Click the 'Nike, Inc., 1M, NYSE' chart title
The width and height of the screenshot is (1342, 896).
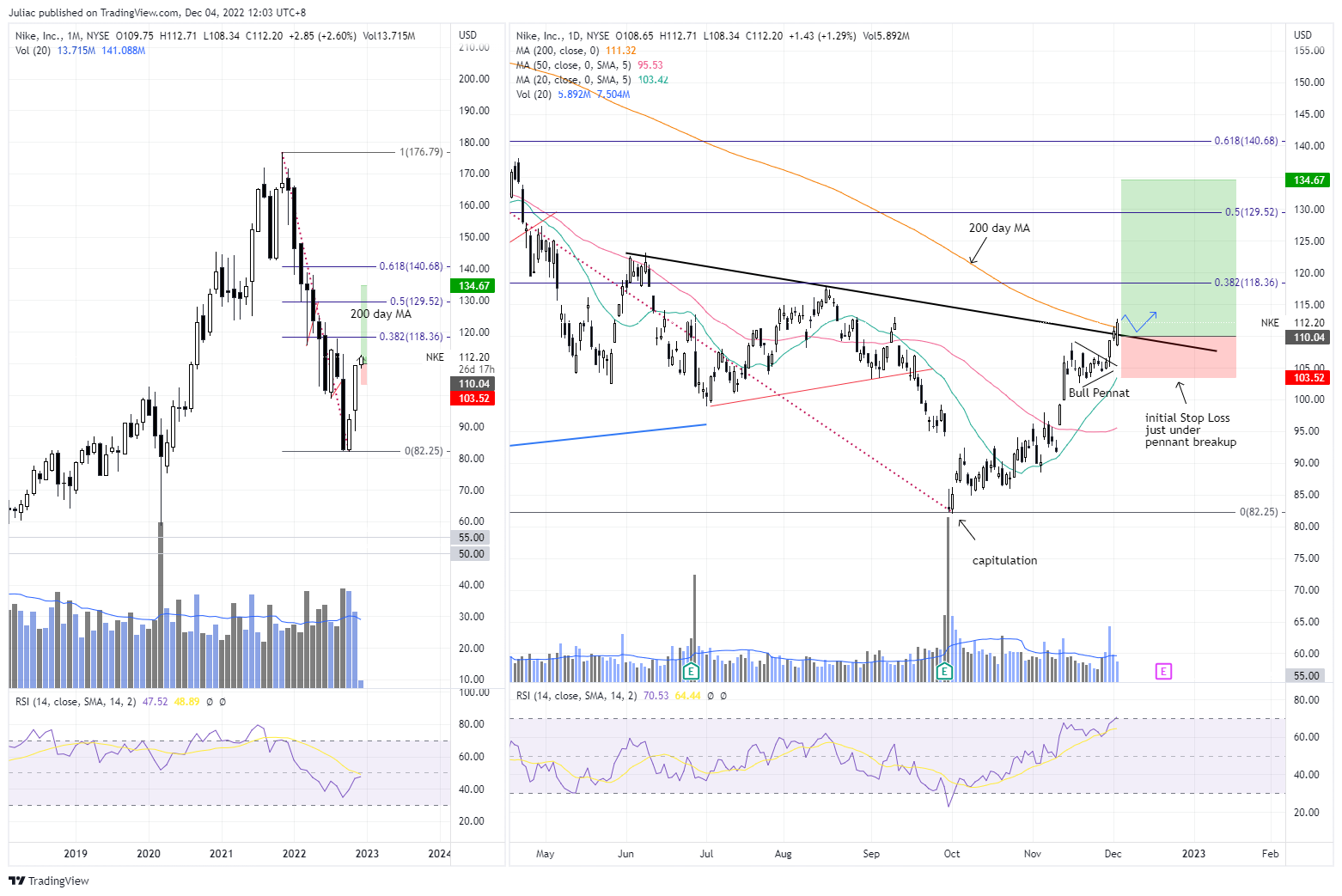(62, 36)
